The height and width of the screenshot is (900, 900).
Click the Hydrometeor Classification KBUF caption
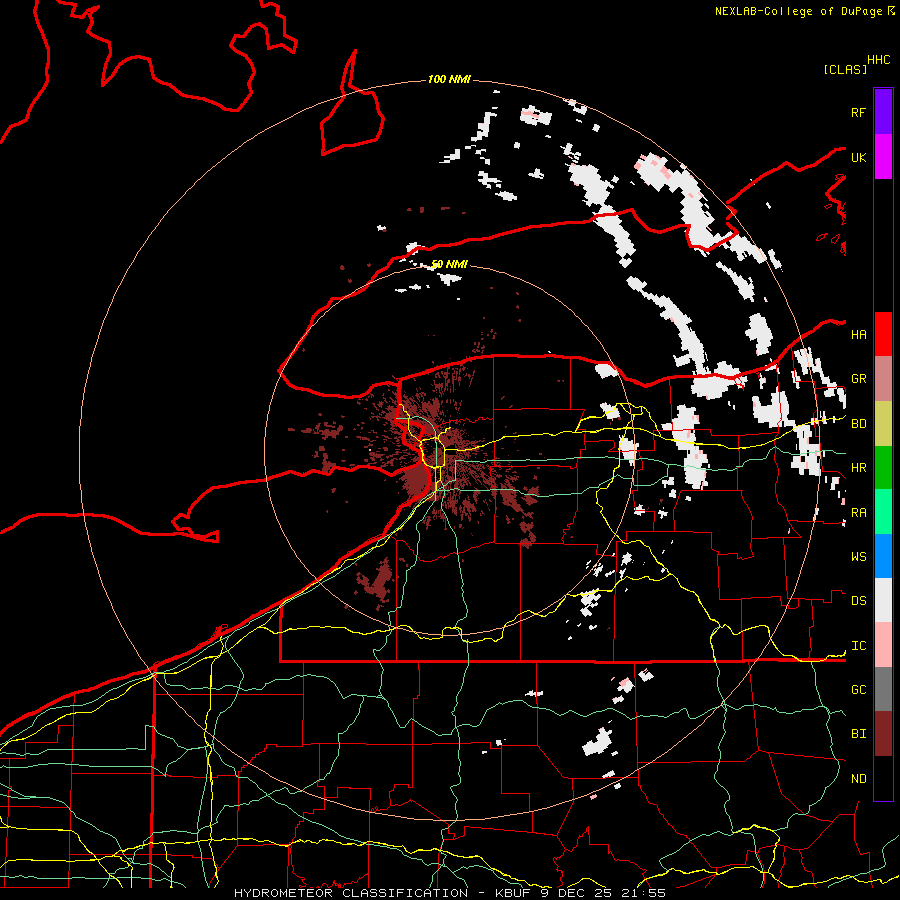pyautogui.click(x=450, y=893)
